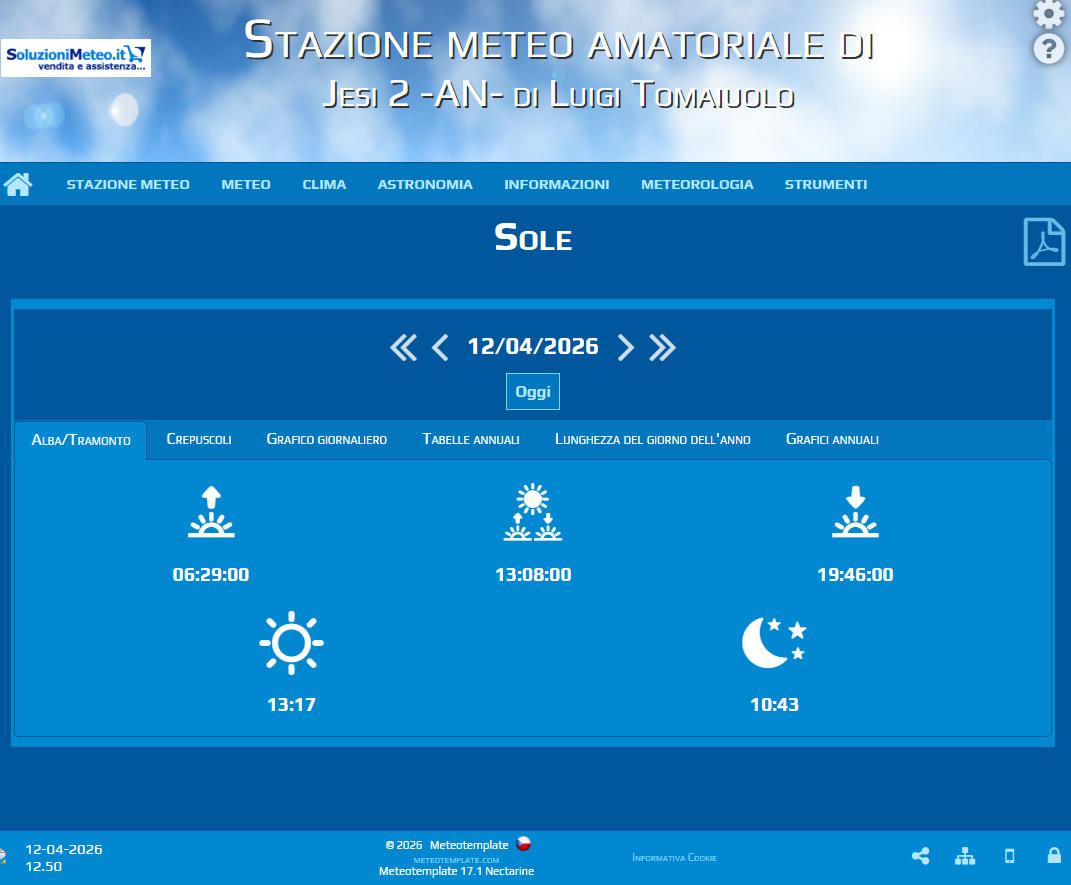The height and width of the screenshot is (885, 1071).
Task: Go to previous day single arrow
Action: click(x=440, y=347)
